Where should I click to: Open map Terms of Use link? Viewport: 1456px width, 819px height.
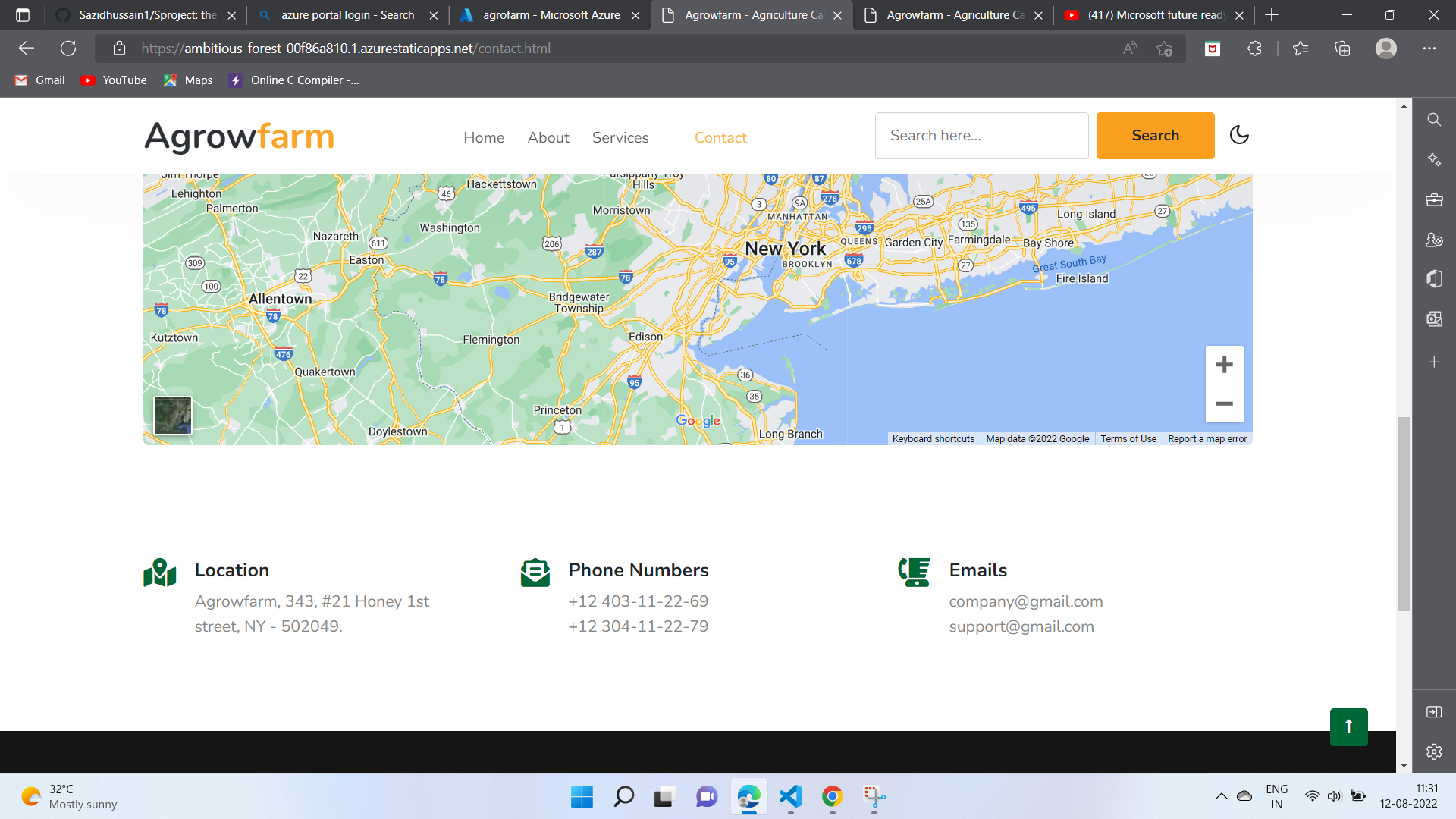1128,439
